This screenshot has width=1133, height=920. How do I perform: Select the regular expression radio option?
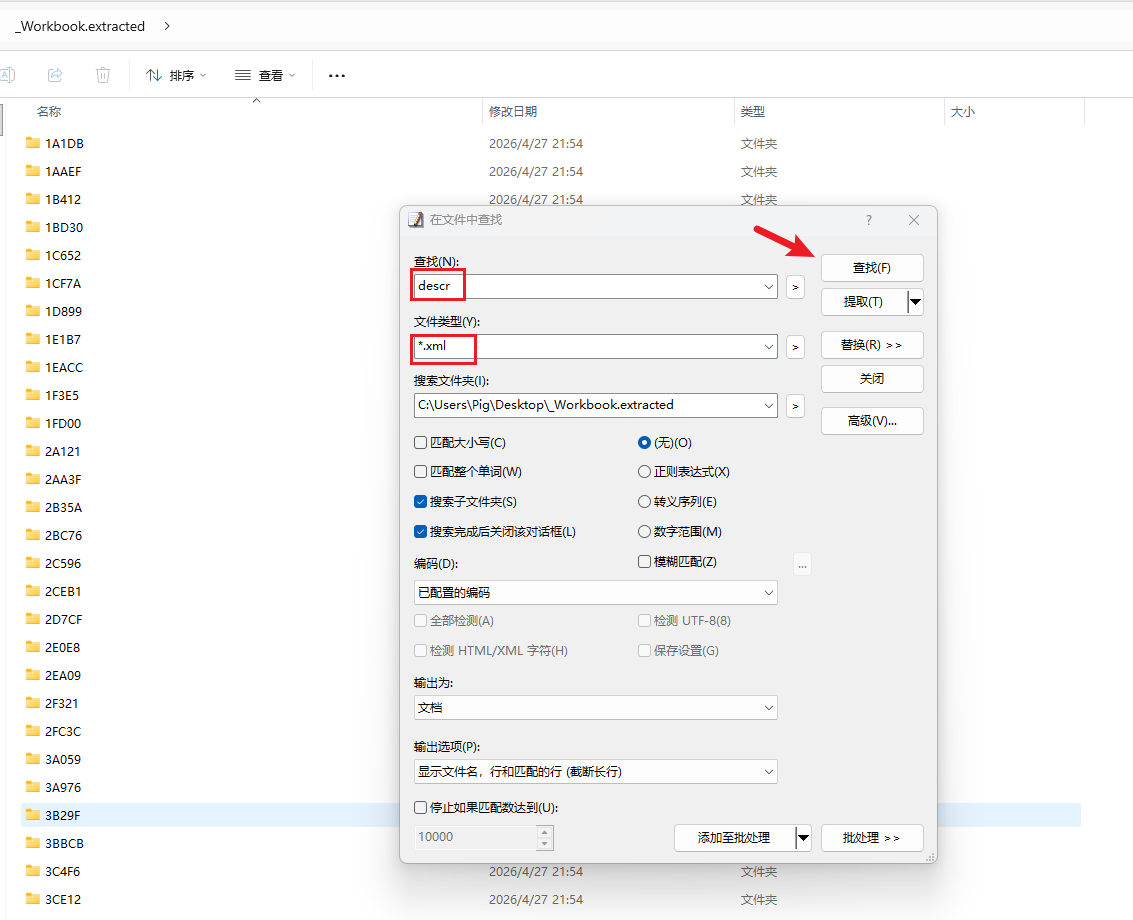click(x=645, y=472)
